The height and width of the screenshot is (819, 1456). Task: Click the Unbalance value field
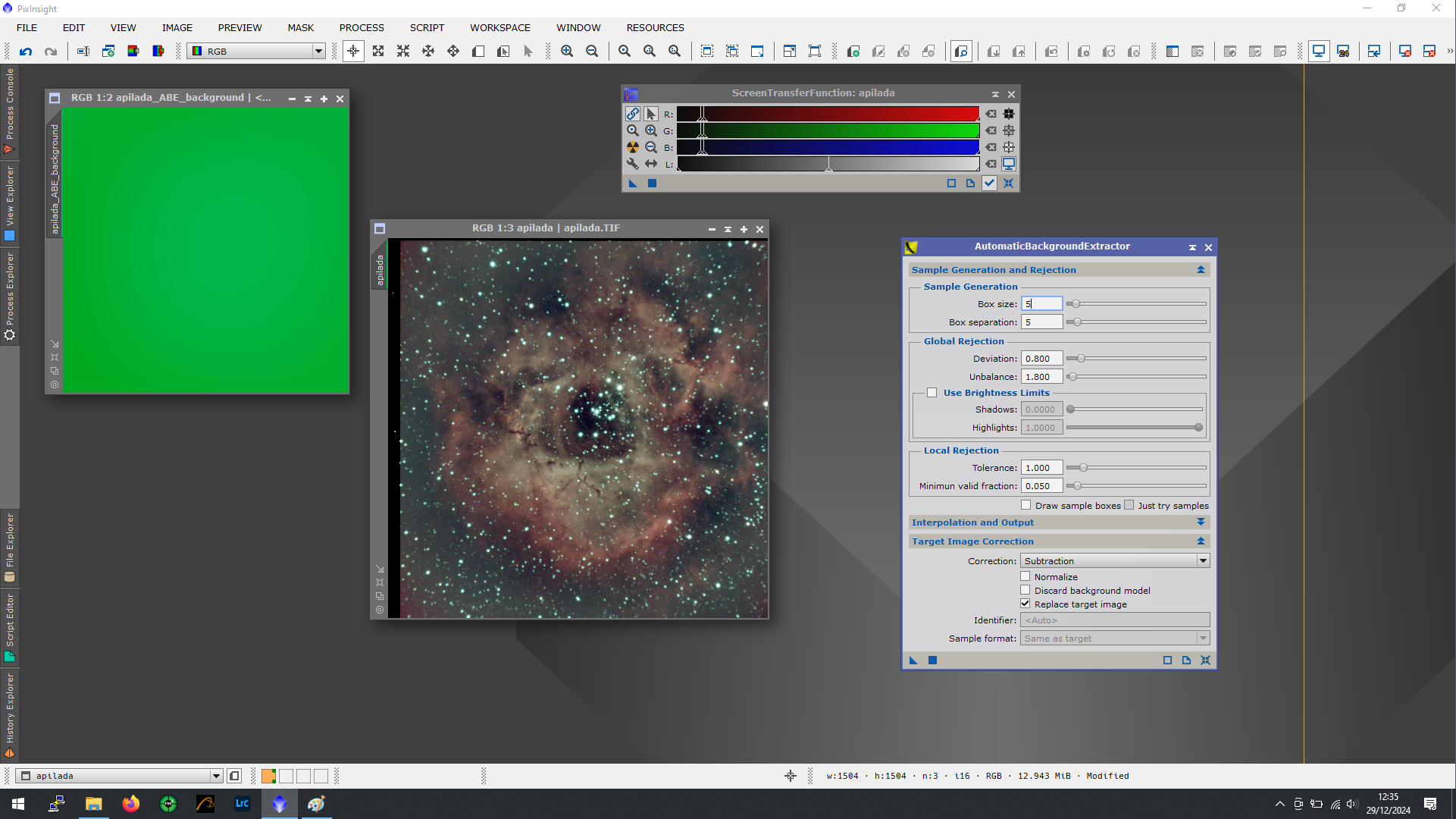click(1041, 377)
